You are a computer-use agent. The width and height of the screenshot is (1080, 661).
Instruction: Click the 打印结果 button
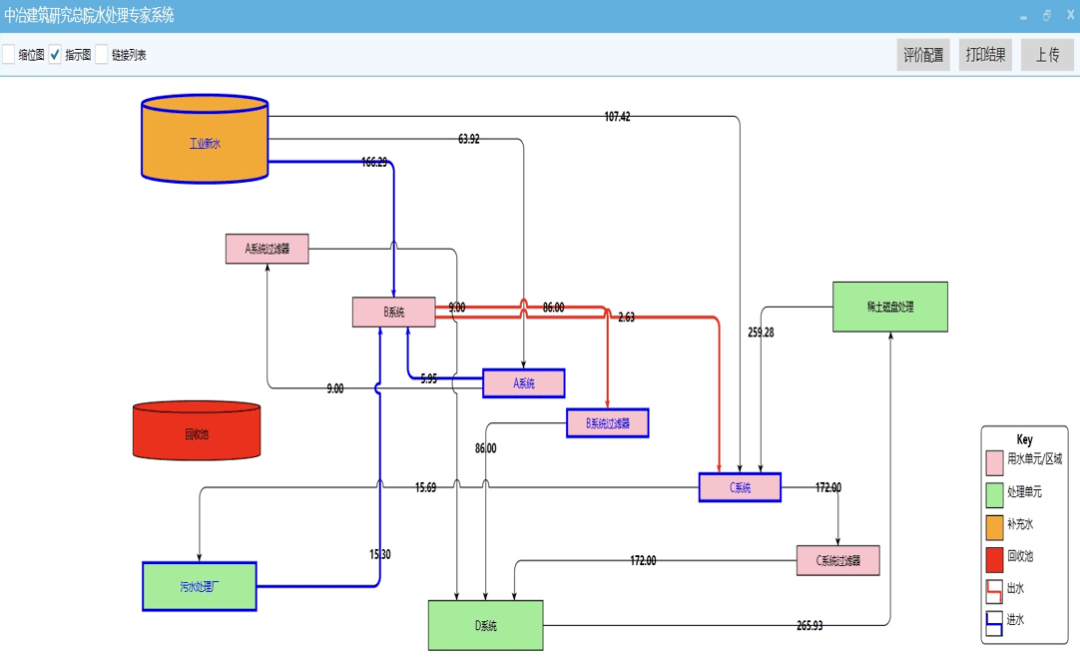[x=985, y=55]
